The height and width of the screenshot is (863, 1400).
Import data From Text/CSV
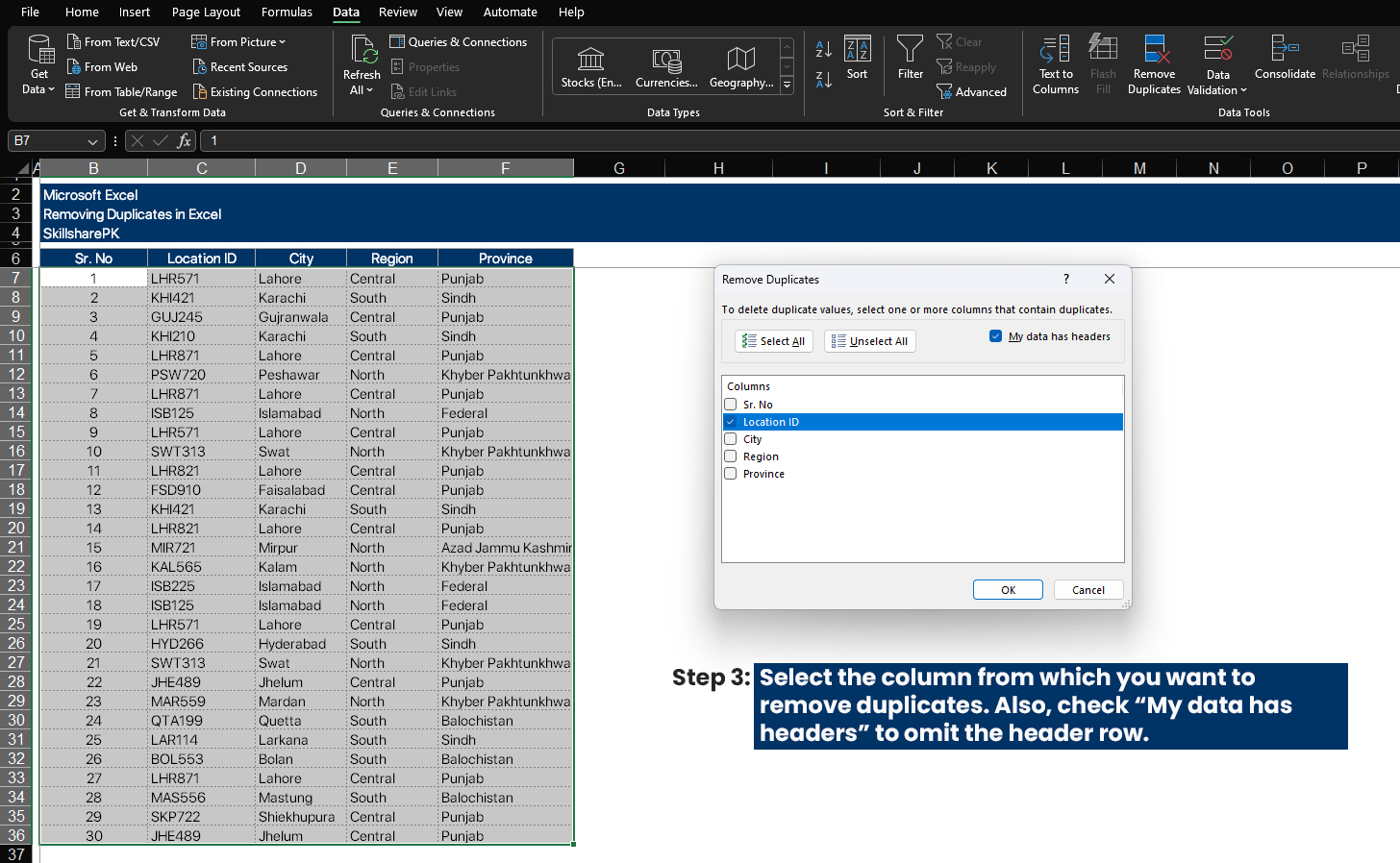[x=113, y=42]
